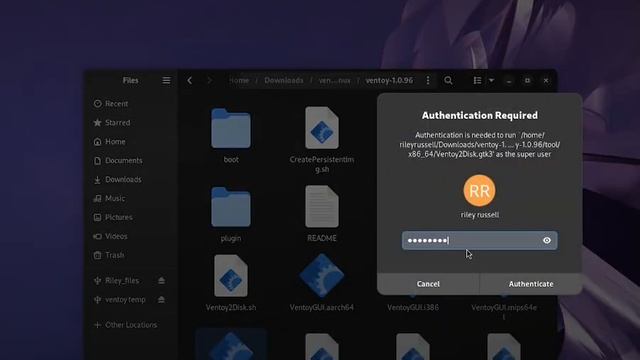Open the Files hamburger menu
The width and height of the screenshot is (640, 360).
[166, 80]
